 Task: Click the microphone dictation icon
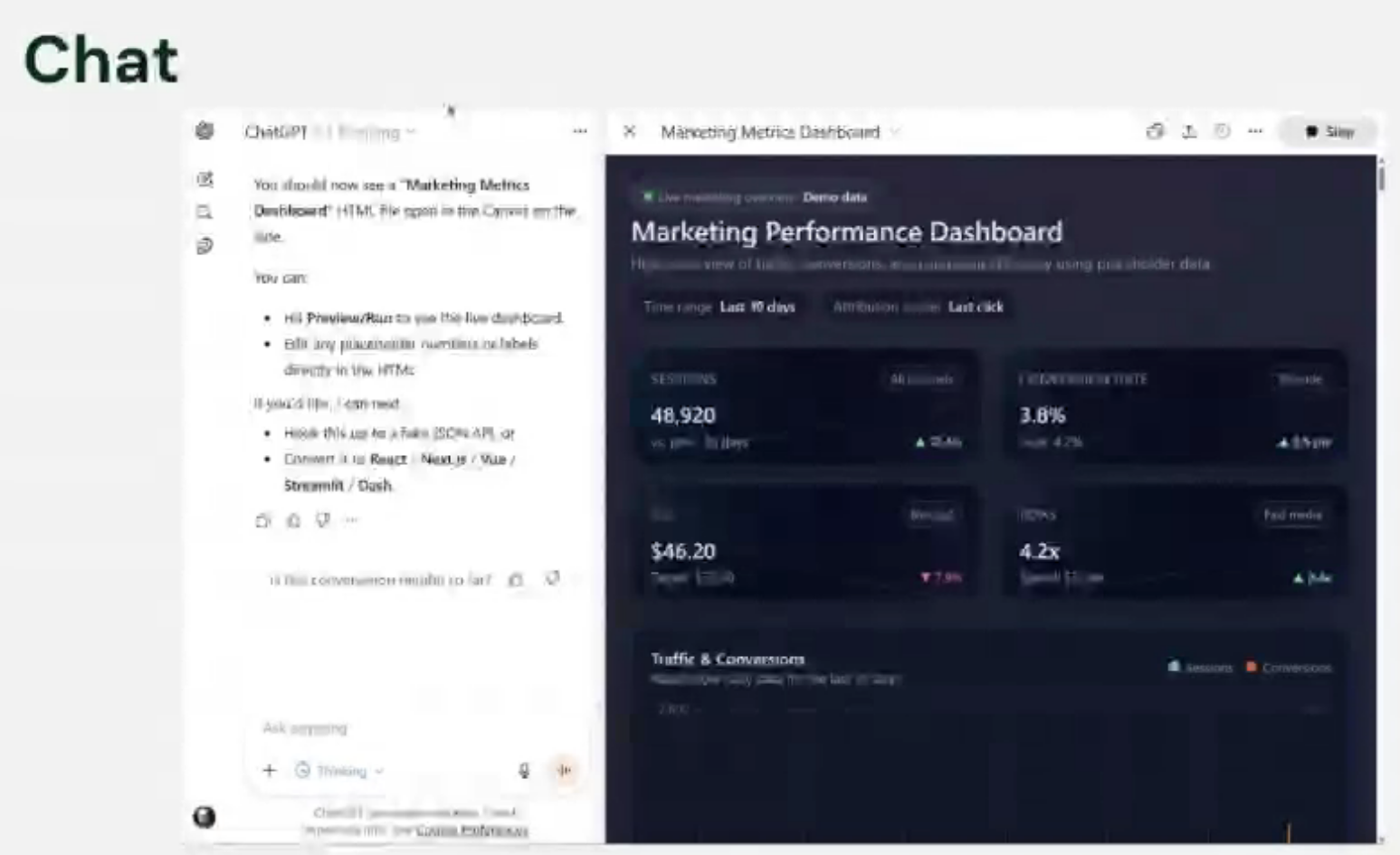[523, 770]
